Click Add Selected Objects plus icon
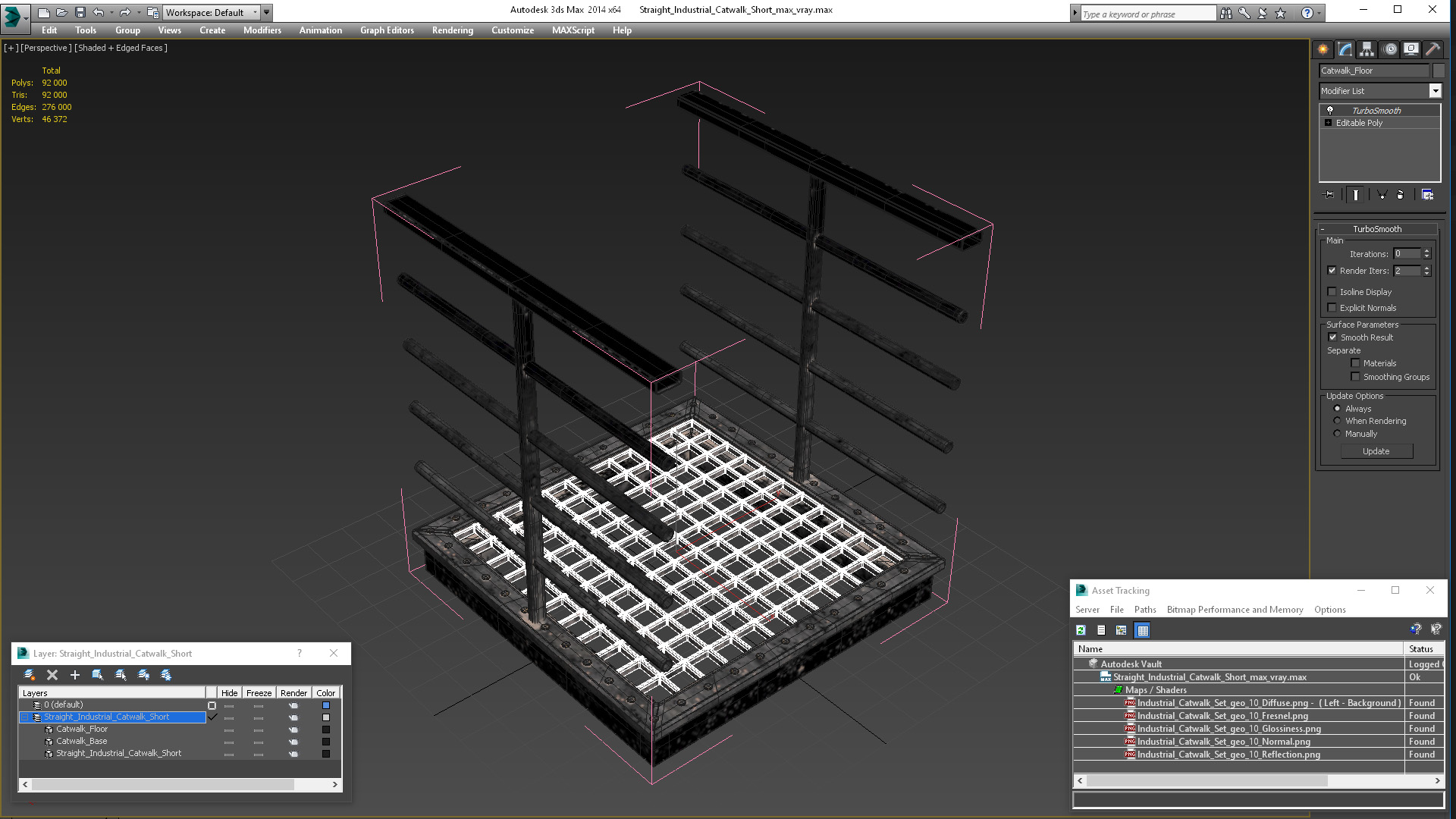 pos(74,675)
